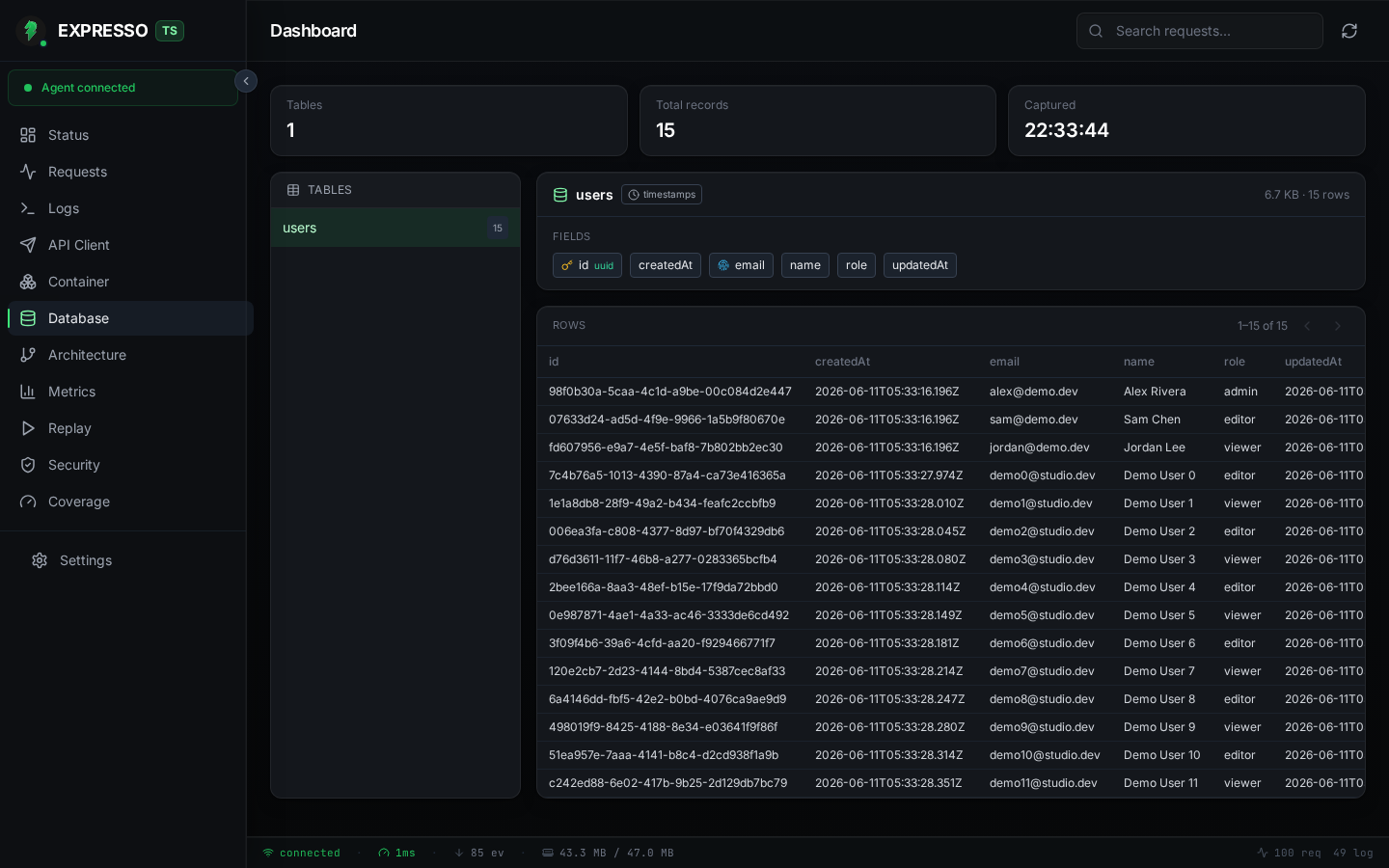Click the timestamps badge
Screen dimensions: 1389x868
(x=662, y=195)
